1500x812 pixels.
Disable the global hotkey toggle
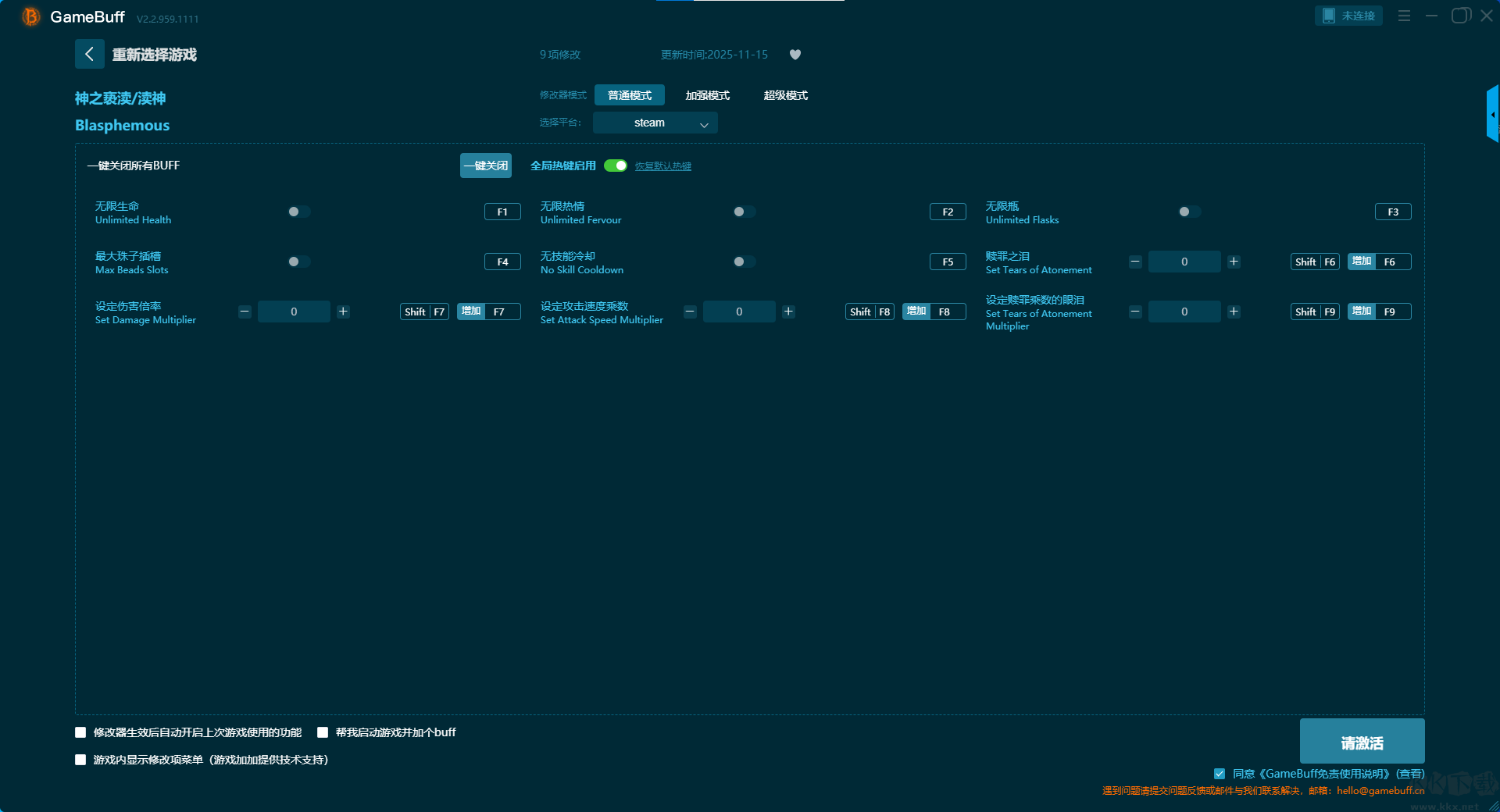pos(616,166)
